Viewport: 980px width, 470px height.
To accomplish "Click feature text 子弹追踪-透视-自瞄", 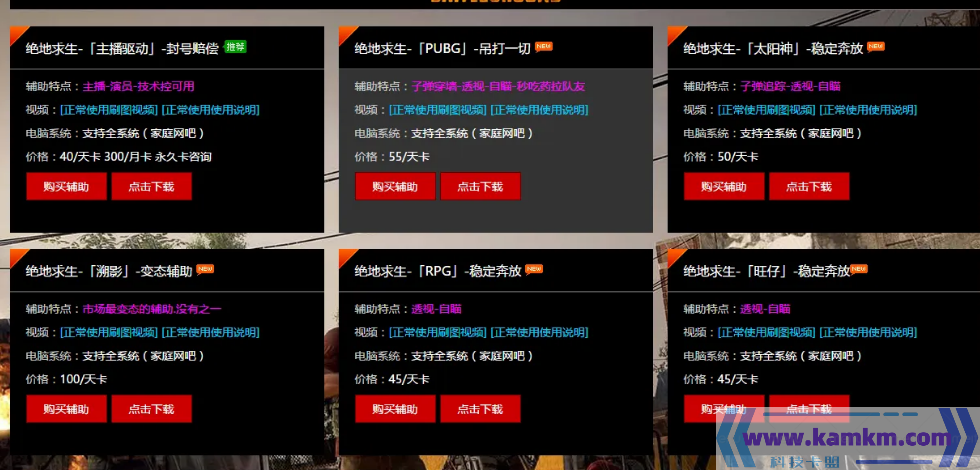I will (x=791, y=86).
